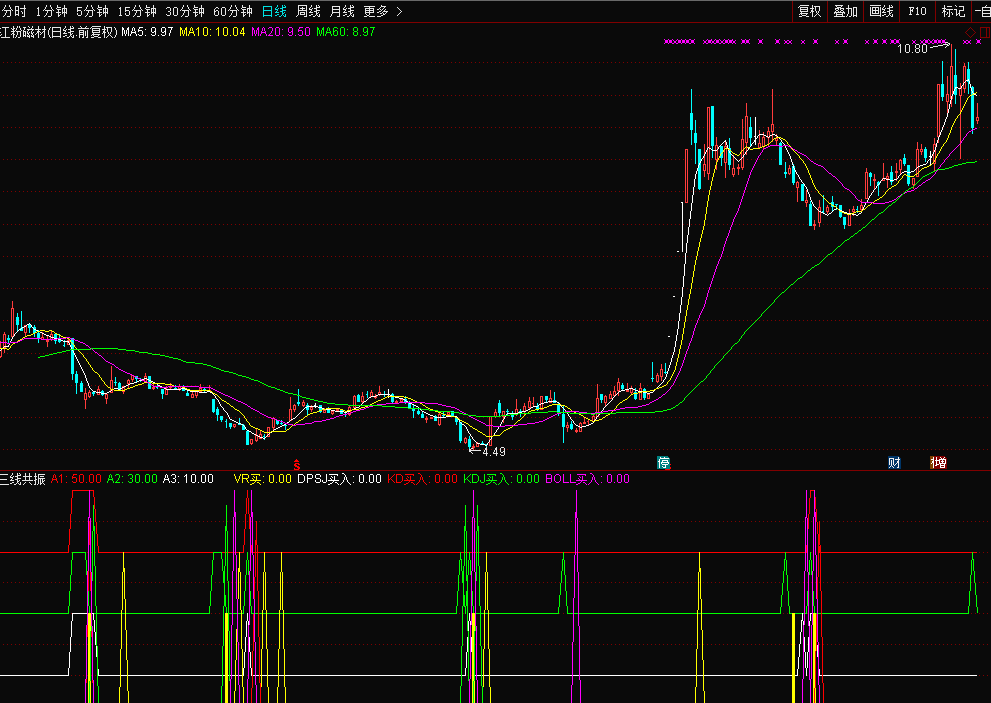The height and width of the screenshot is (703, 991).
Task: Select the 60分钟 period tab
Action: [233, 11]
